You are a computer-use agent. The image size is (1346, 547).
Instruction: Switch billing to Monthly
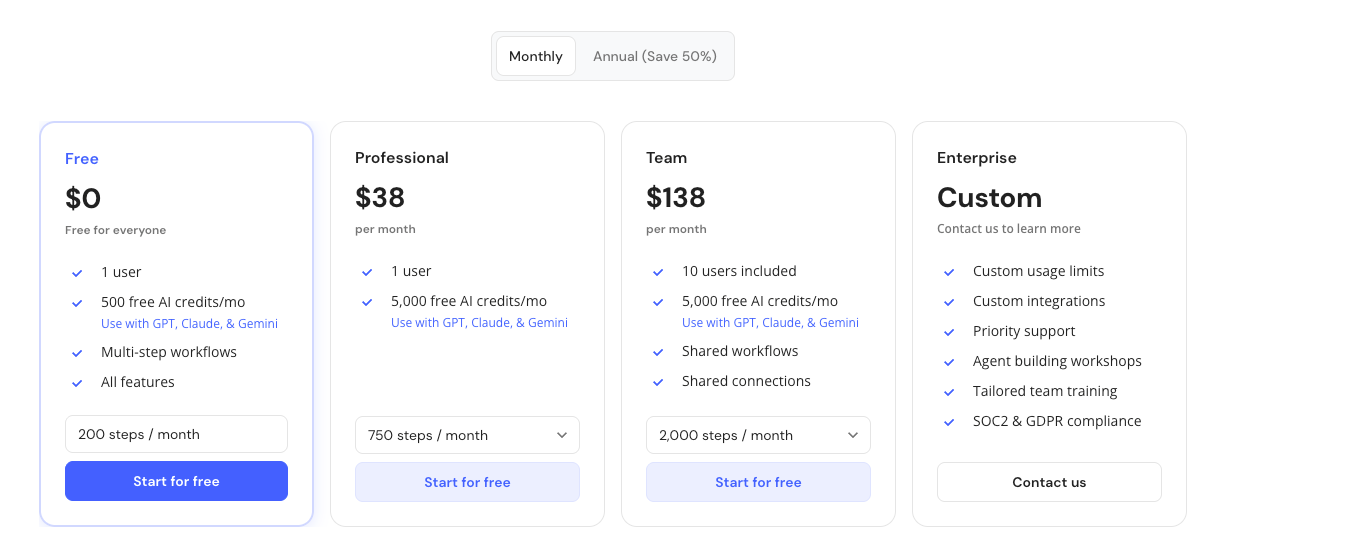pos(536,56)
